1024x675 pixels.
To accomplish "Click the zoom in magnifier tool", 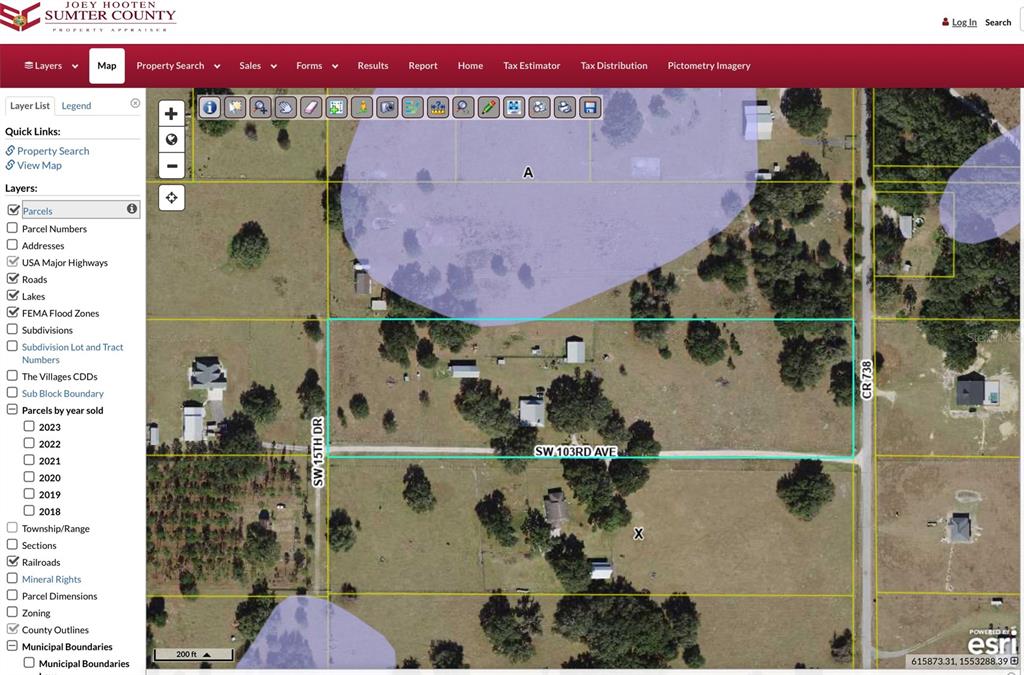I will pyautogui.click(x=260, y=107).
